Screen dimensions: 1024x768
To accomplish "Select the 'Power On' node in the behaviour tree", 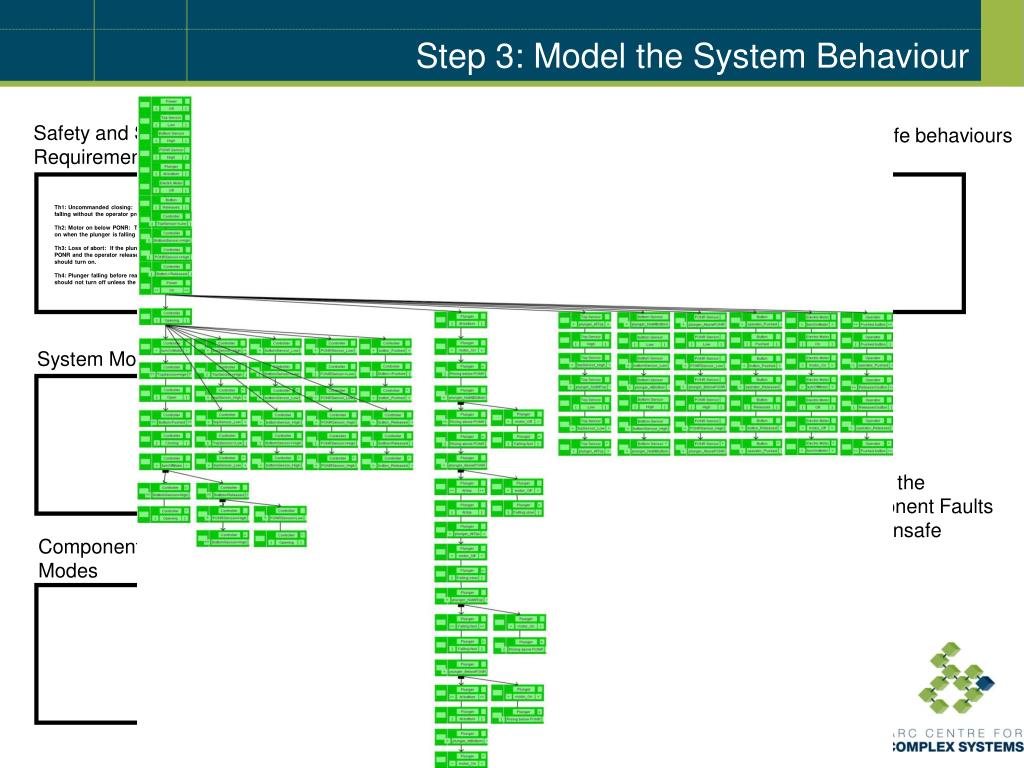I will click(x=165, y=286).
